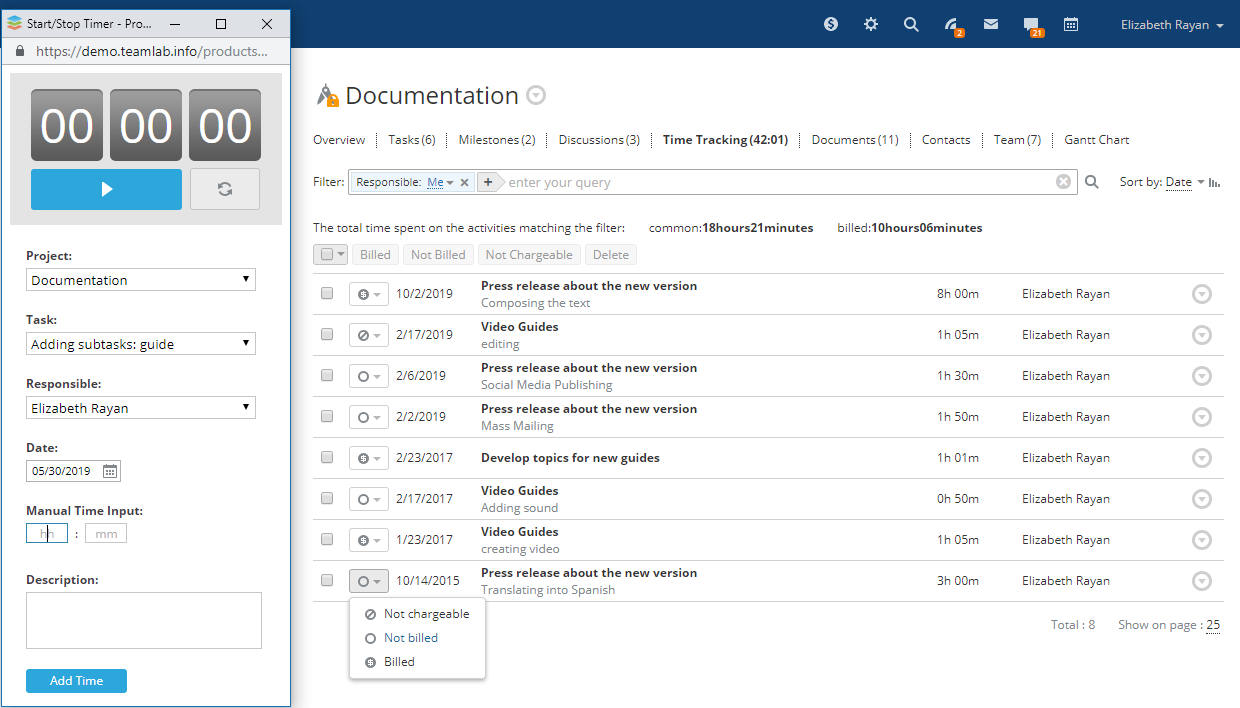The image size is (1240, 708).
Task: Tick the checkbox for the 2/23/2017 entry
Action: [327, 458]
